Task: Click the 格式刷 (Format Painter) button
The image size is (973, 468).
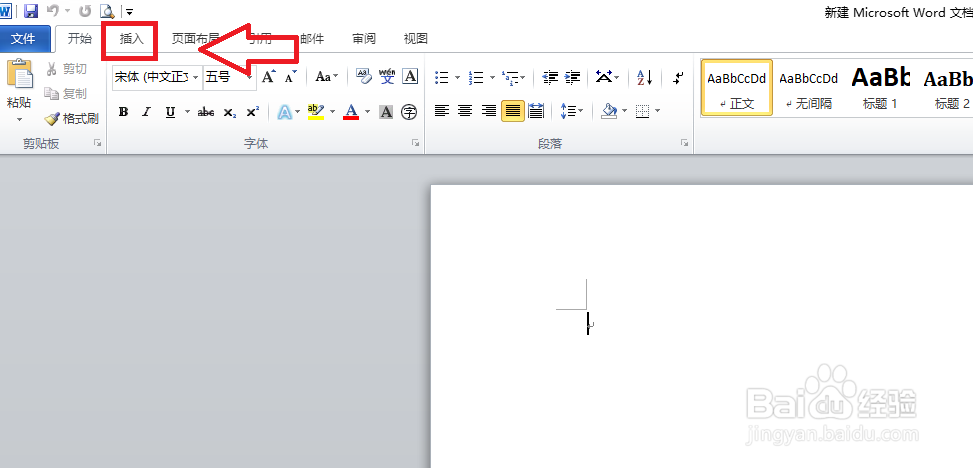Action: pyautogui.click(x=72, y=119)
